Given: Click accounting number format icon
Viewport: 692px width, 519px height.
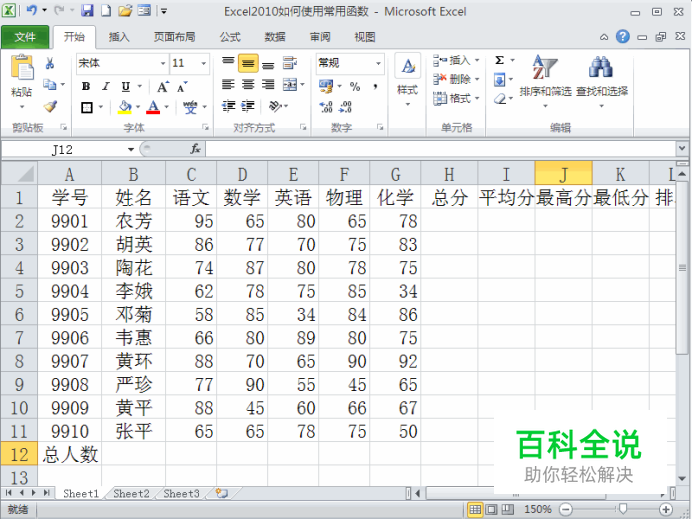Looking at the screenshot, I should click(326, 86).
